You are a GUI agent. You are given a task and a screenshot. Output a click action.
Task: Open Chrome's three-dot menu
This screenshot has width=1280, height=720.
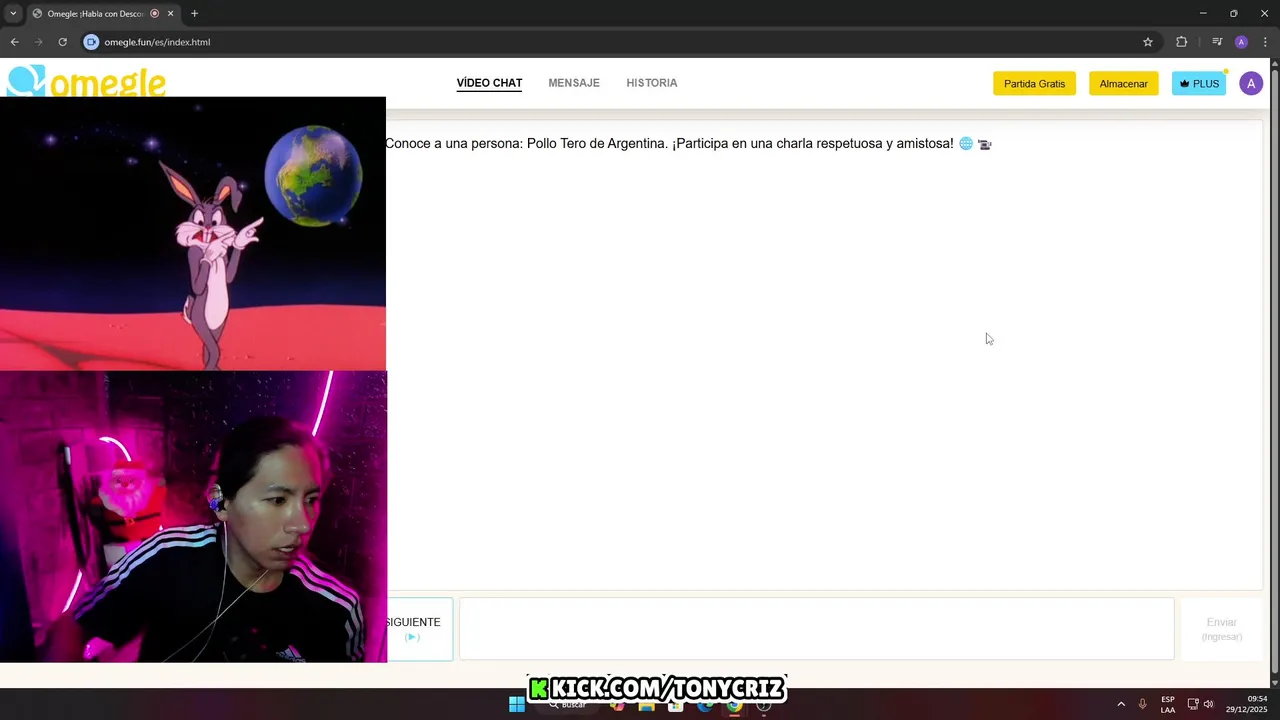[1265, 42]
